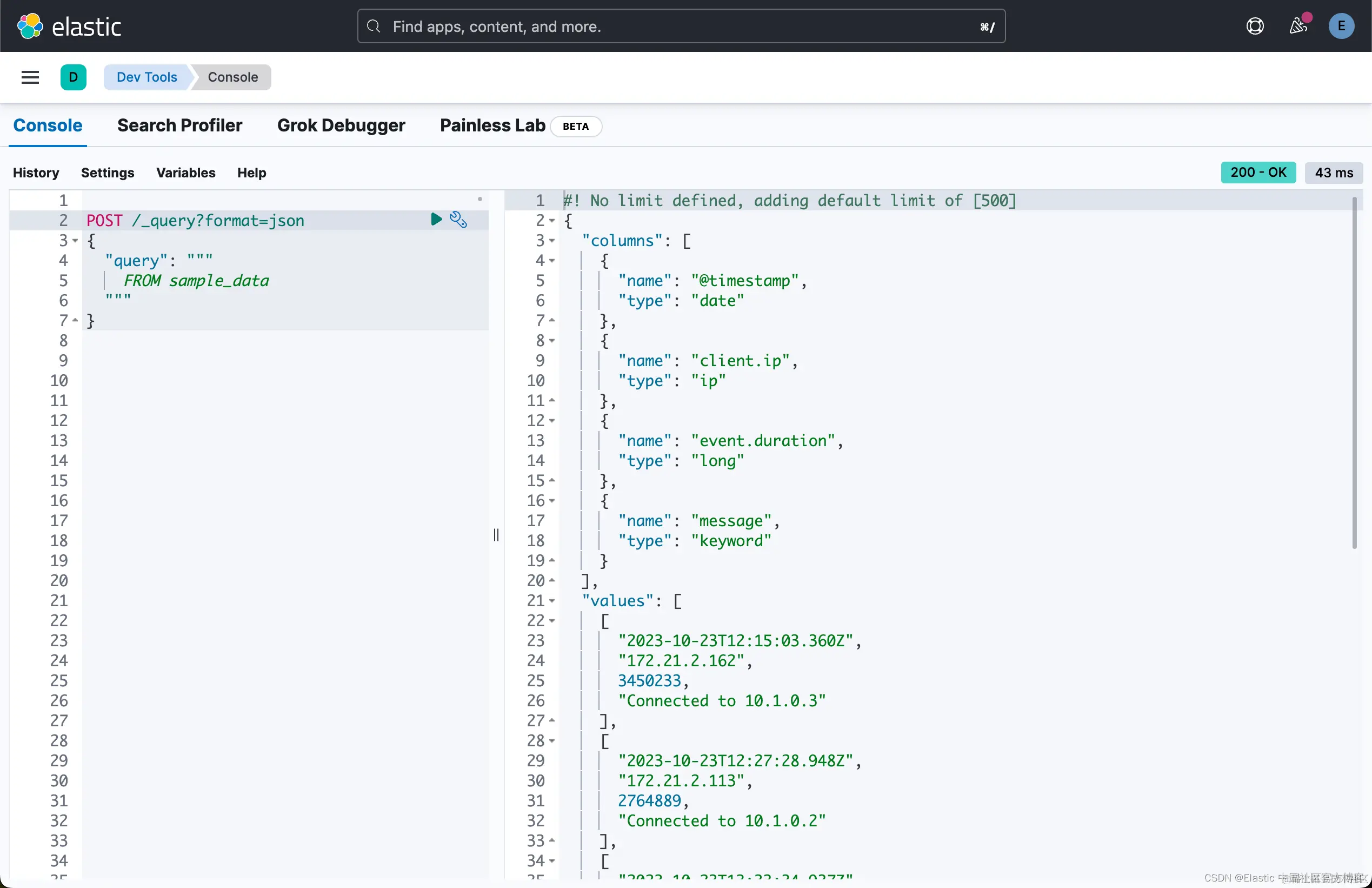Click the green D space avatar
Screen dimensions: 1372x888
[x=73, y=77]
